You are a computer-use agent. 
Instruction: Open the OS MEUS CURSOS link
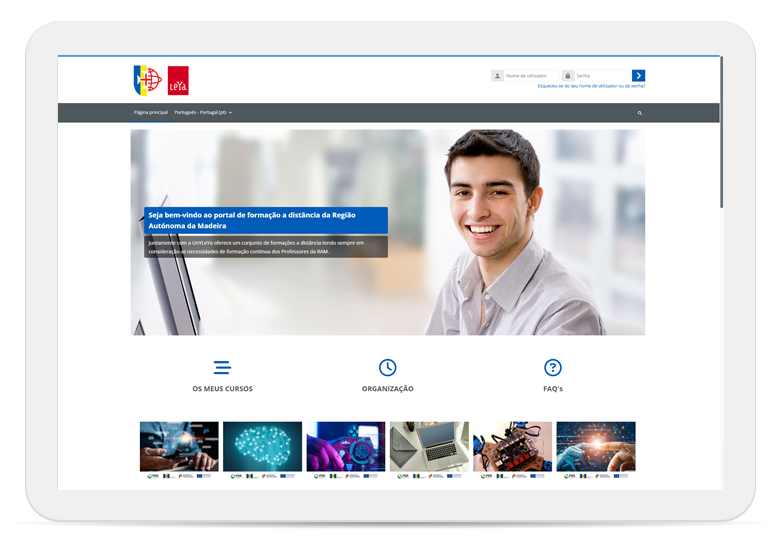coord(222,389)
